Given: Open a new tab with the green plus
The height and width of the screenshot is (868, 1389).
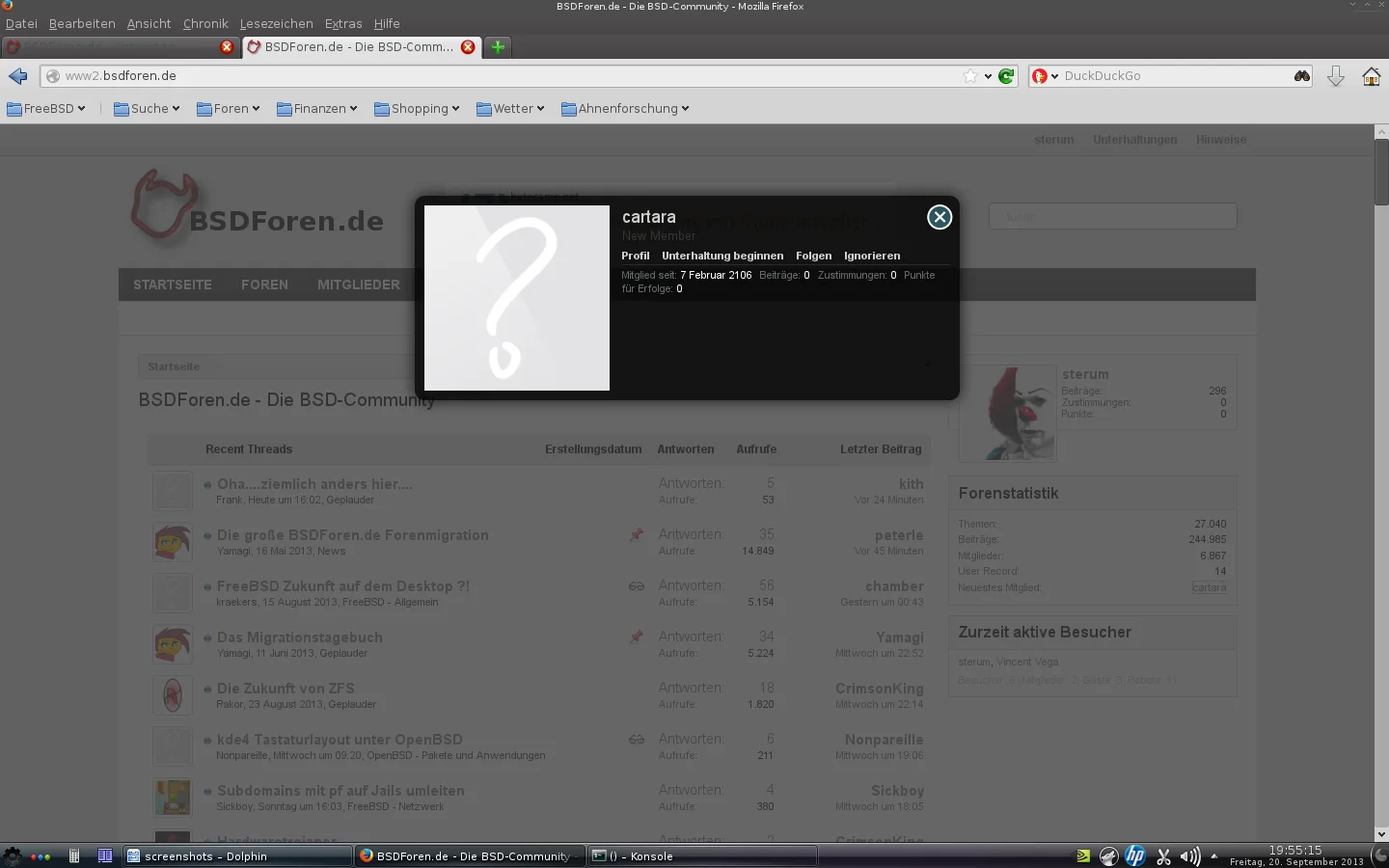Looking at the screenshot, I should point(498,46).
